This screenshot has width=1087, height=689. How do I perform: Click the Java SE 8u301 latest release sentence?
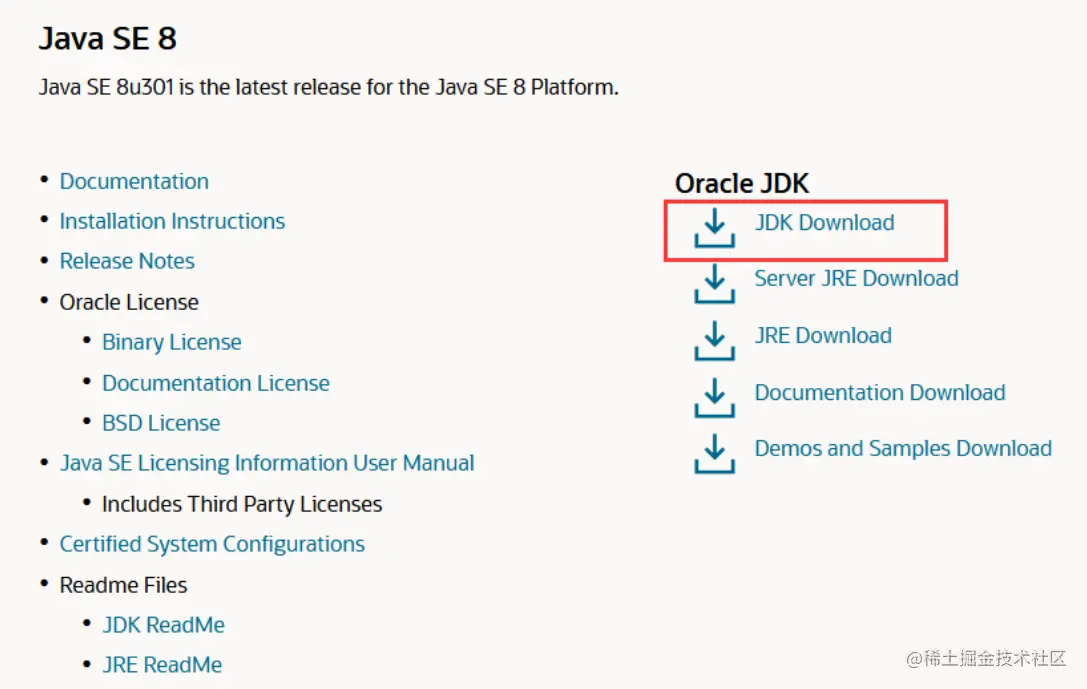coord(329,87)
